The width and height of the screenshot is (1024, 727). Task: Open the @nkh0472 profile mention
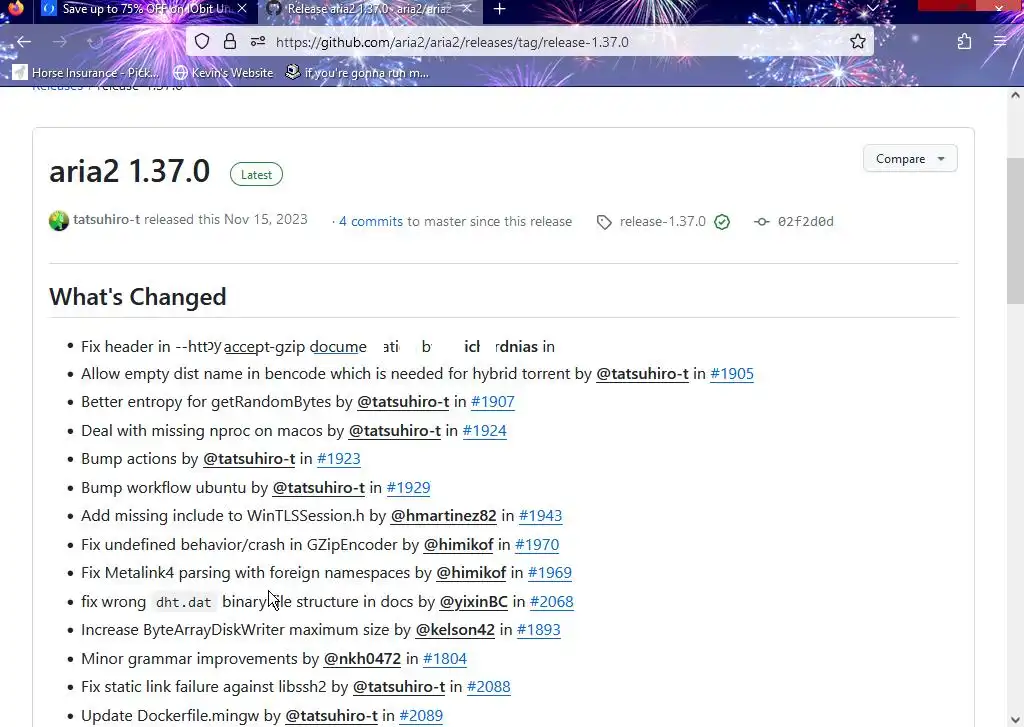(x=362, y=658)
